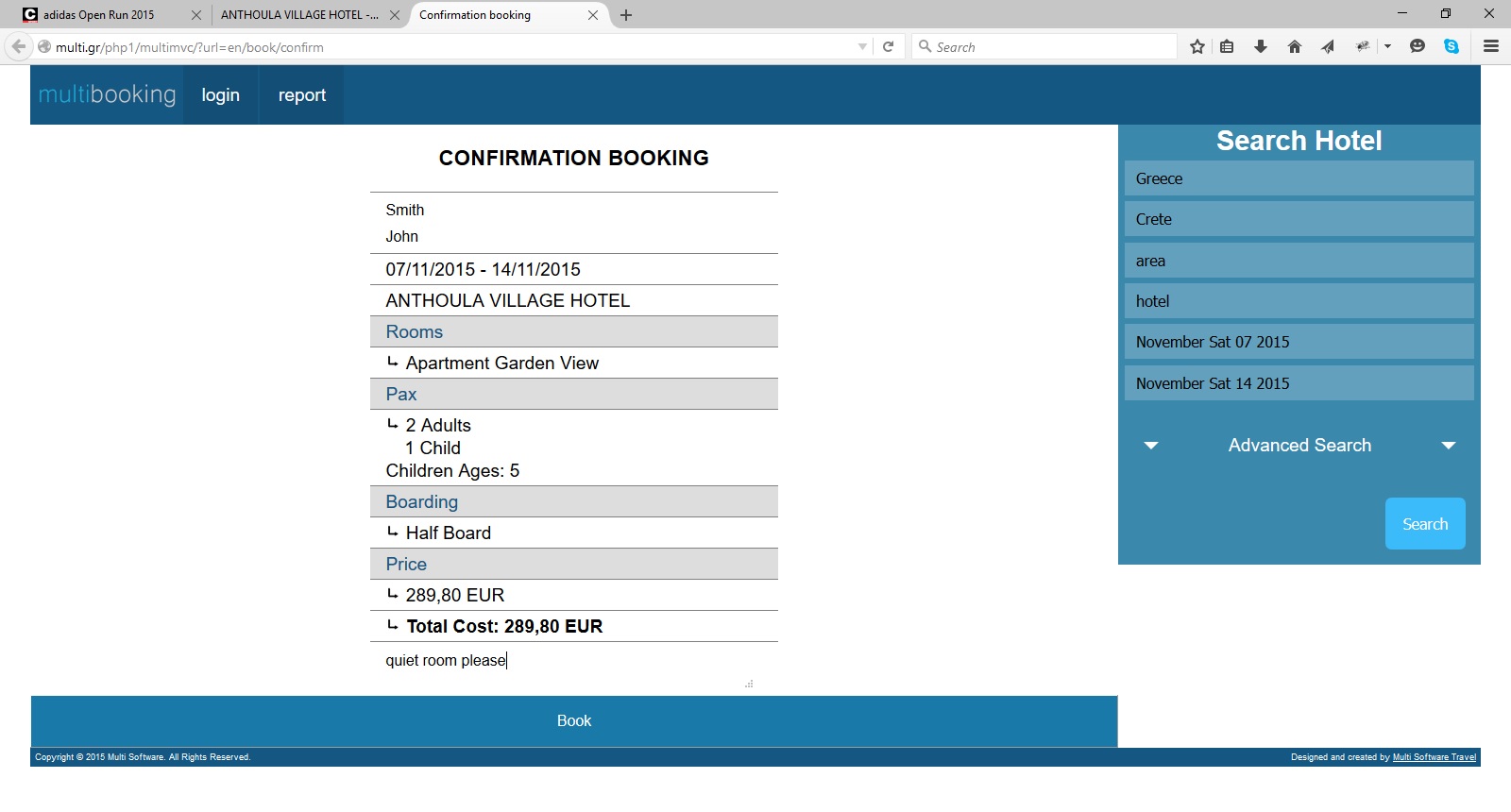The image size is (1511, 812).
Task: Click the 289,80 EUR price row
Action: 574,595
